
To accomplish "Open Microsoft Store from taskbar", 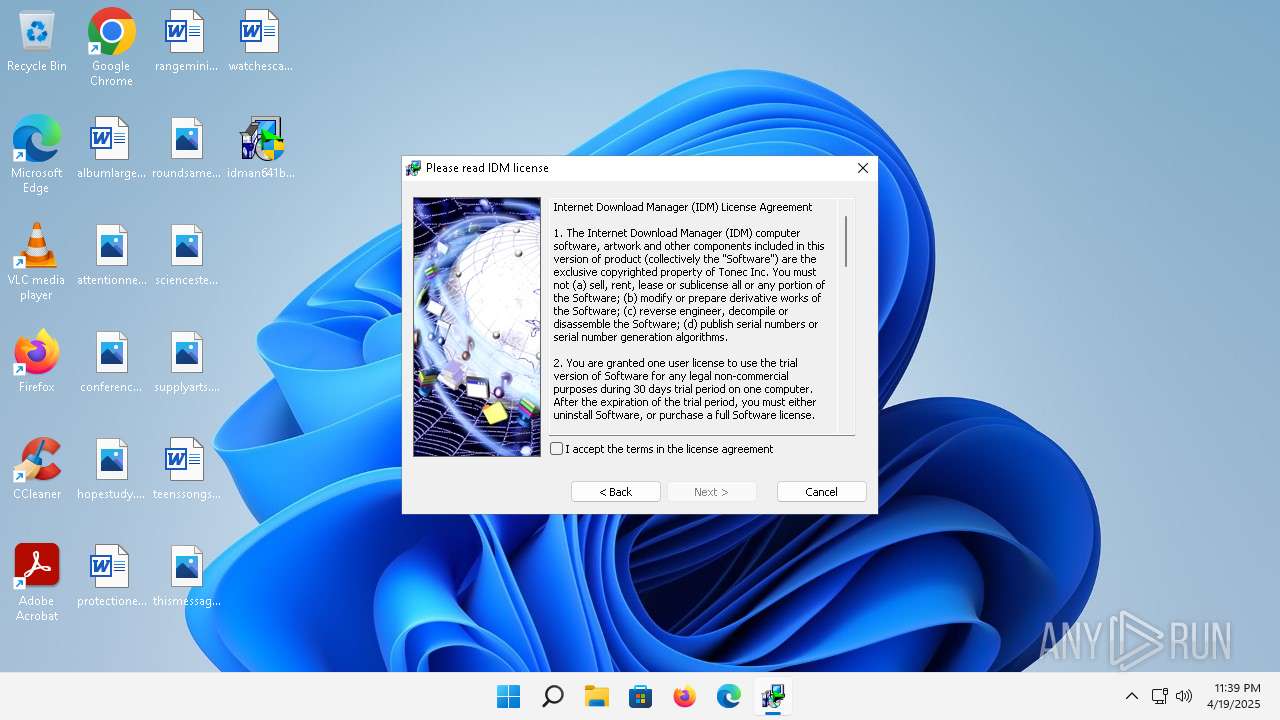I will click(640, 696).
